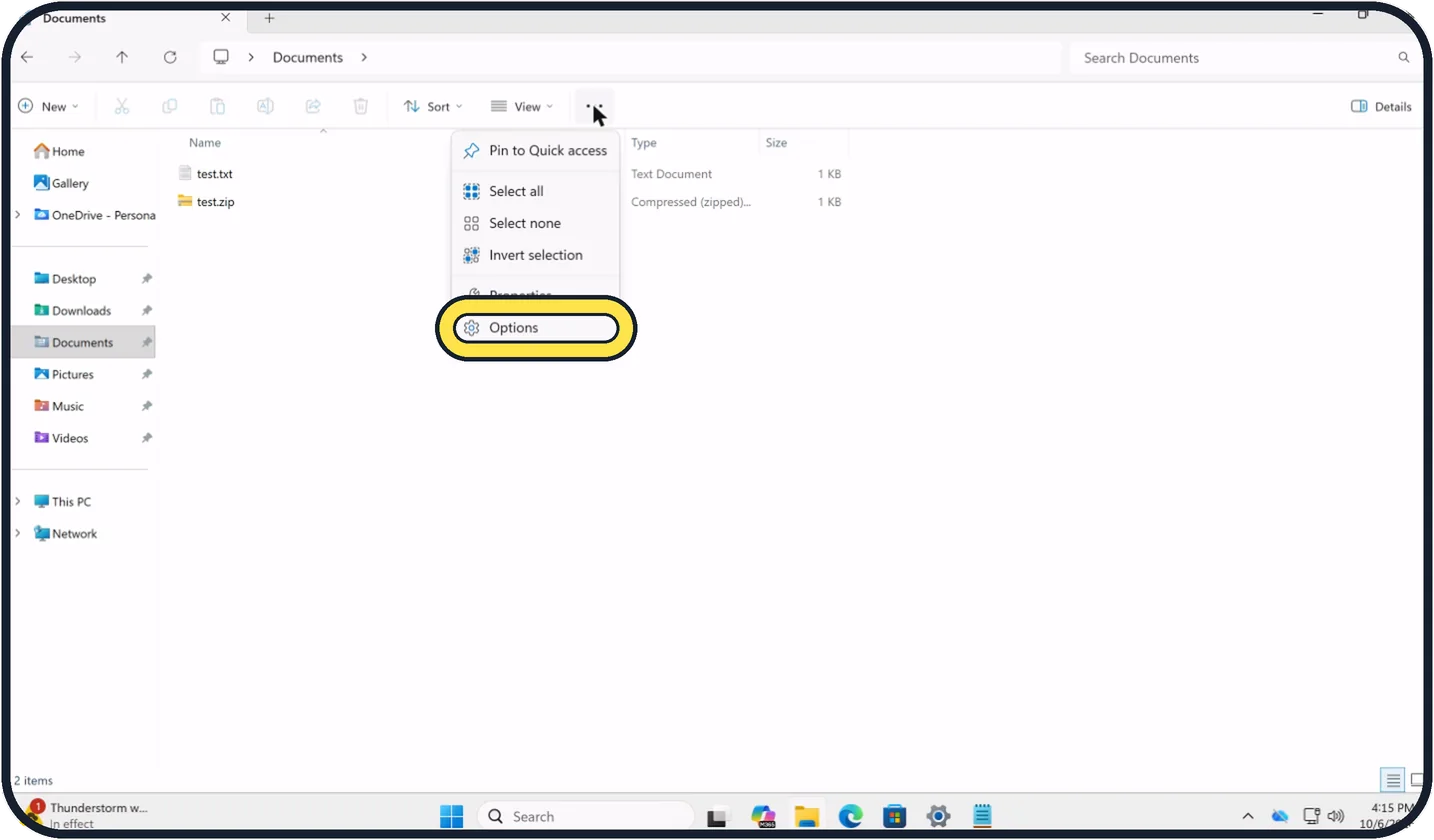Navigate up one folder level with the Up arrow
Viewport: 1434px width, 840px height.
pos(122,57)
